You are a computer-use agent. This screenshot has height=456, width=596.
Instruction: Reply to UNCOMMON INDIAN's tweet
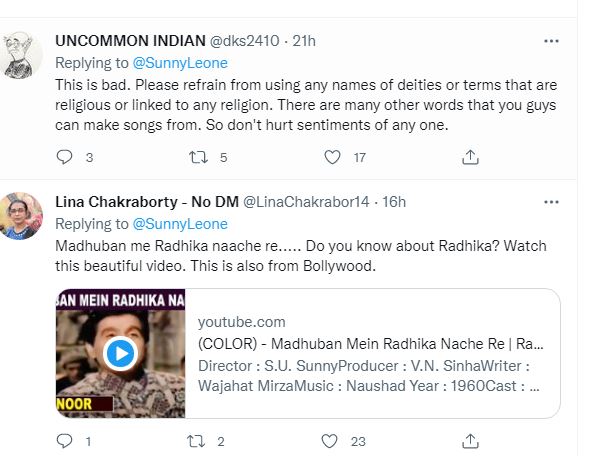pos(64,157)
